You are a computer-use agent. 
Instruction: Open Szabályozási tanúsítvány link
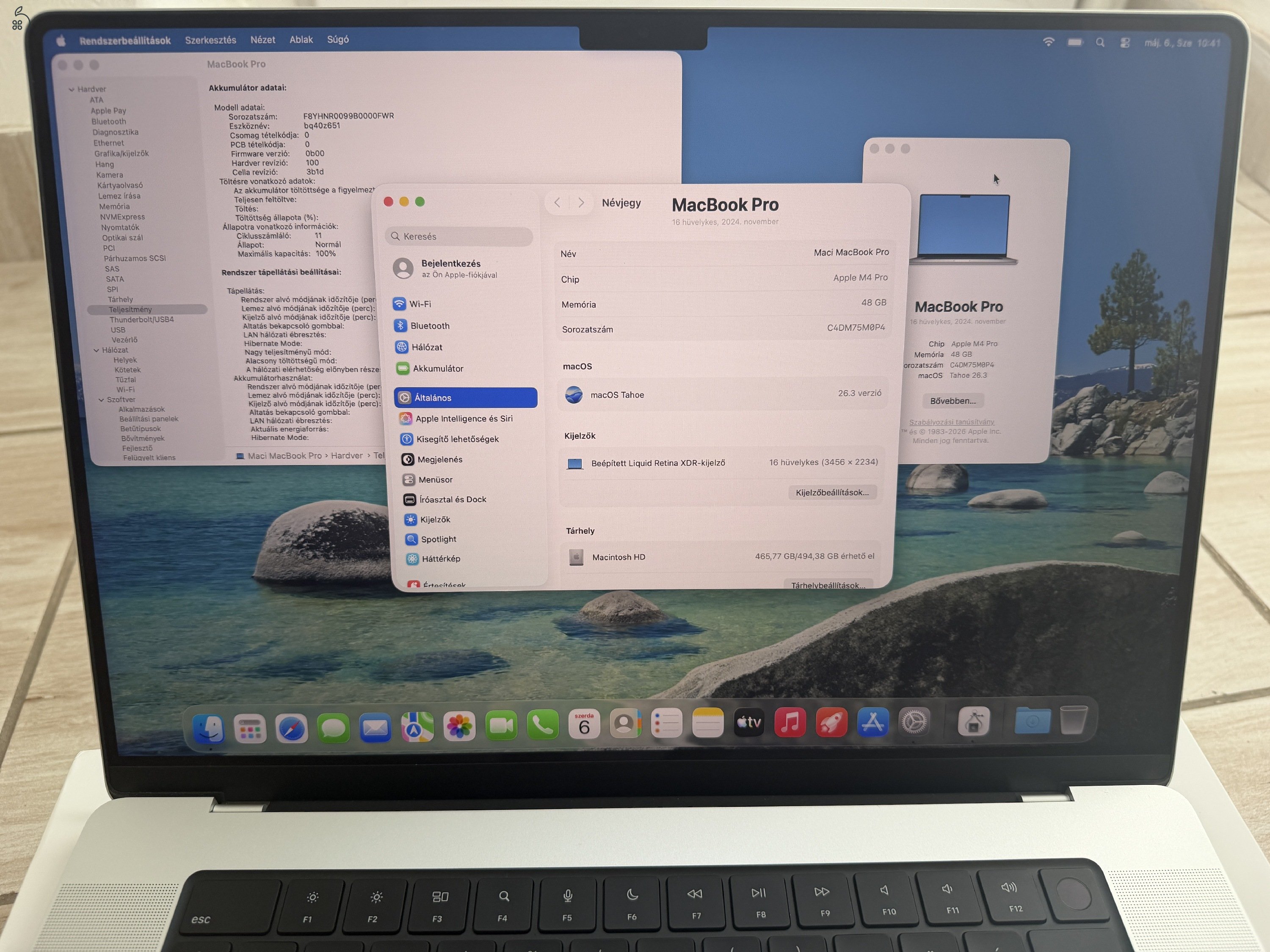click(952, 422)
